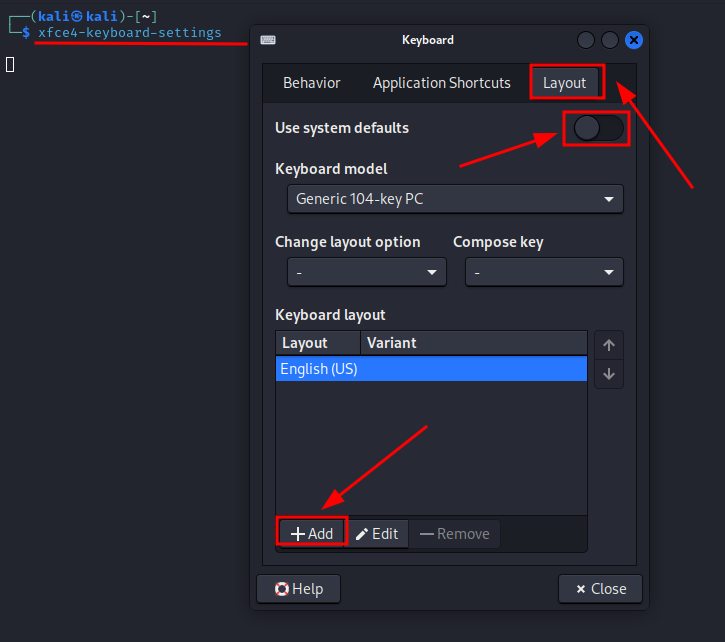Click the Help lifebuoy button
Viewport: 725px width, 642px height.
298,589
